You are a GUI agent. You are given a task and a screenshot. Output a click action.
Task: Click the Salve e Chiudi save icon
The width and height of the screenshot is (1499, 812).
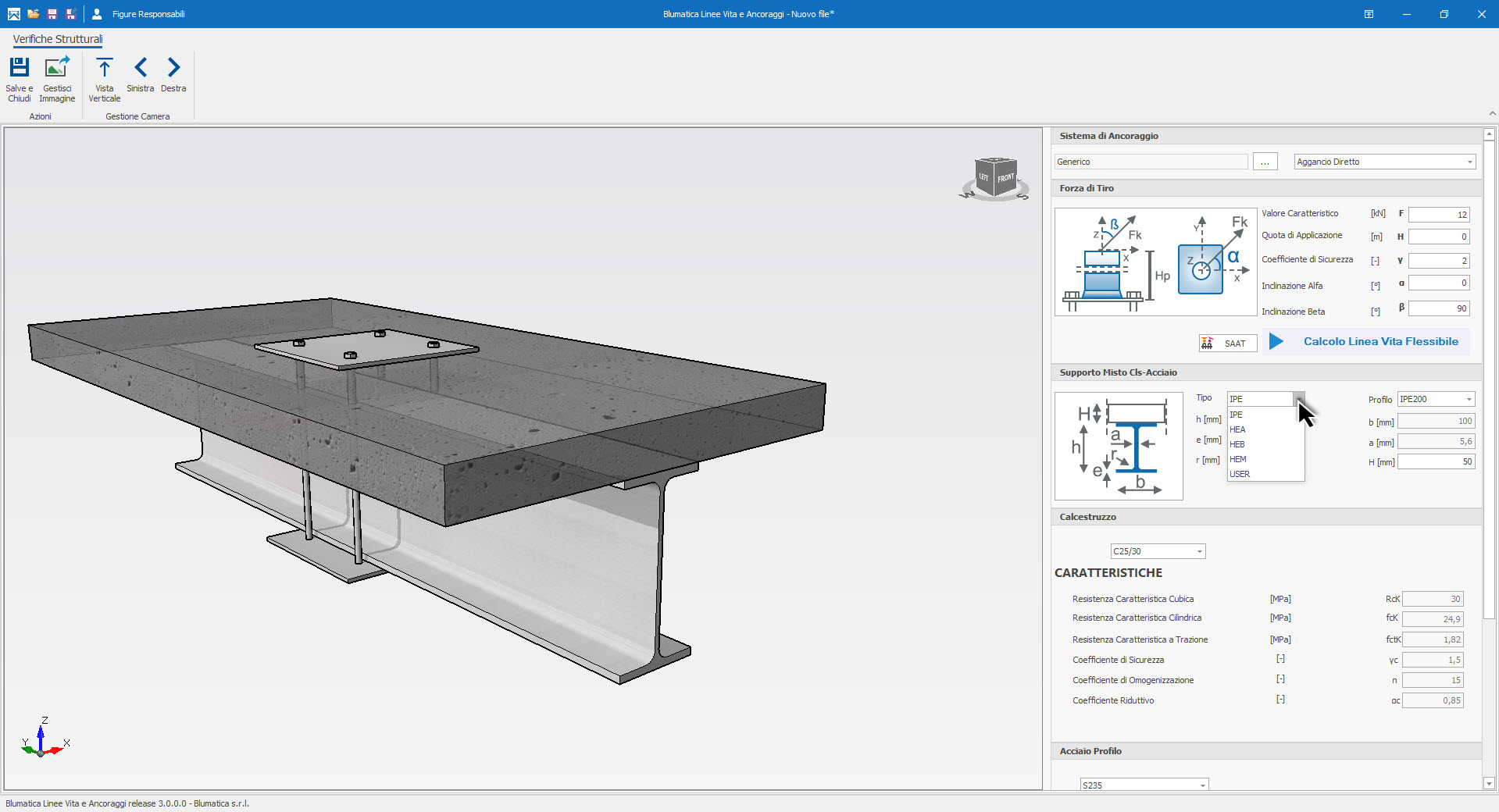[20, 68]
